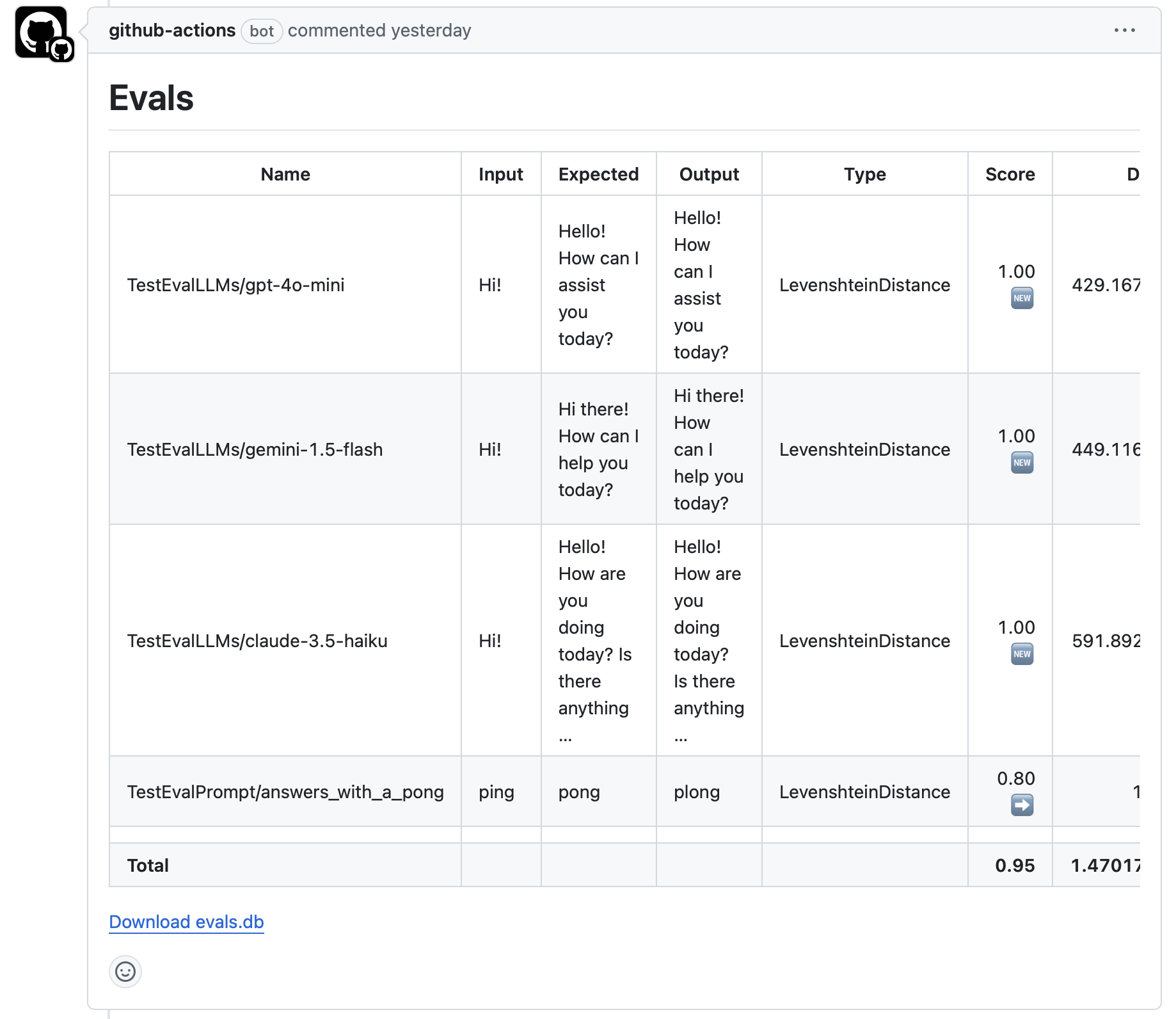Click the 'Hi!' input in claude-3.5-haiku row
Image resolution: width=1176 pixels, height=1019 pixels.
tap(490, 641)
